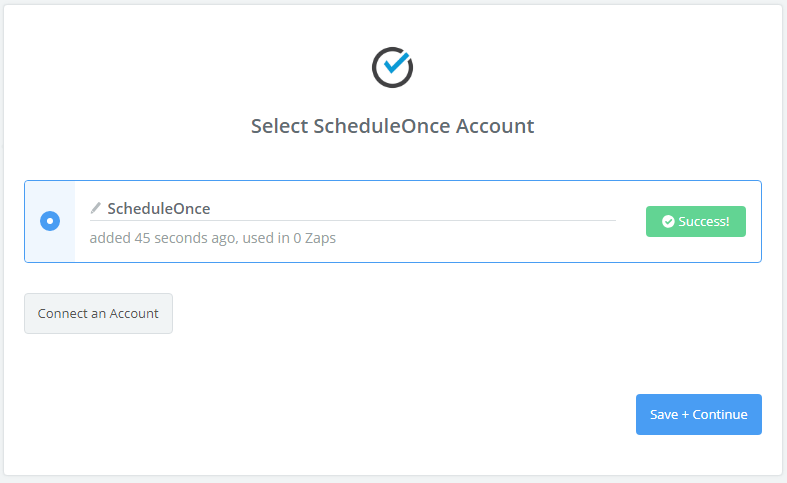Click the dark ring of the logo
This screenshot has width=787, height=483.
(x=377, y=78)
